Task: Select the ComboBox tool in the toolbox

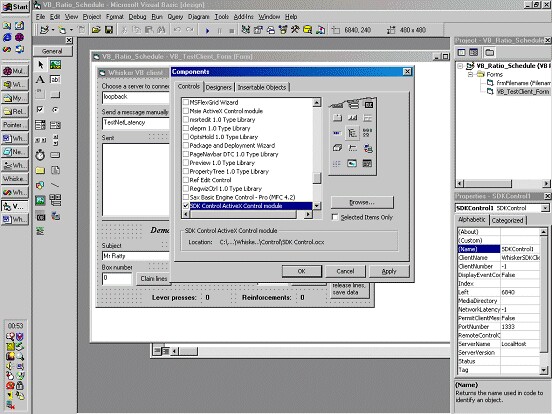Action: (x=40, y=125)
